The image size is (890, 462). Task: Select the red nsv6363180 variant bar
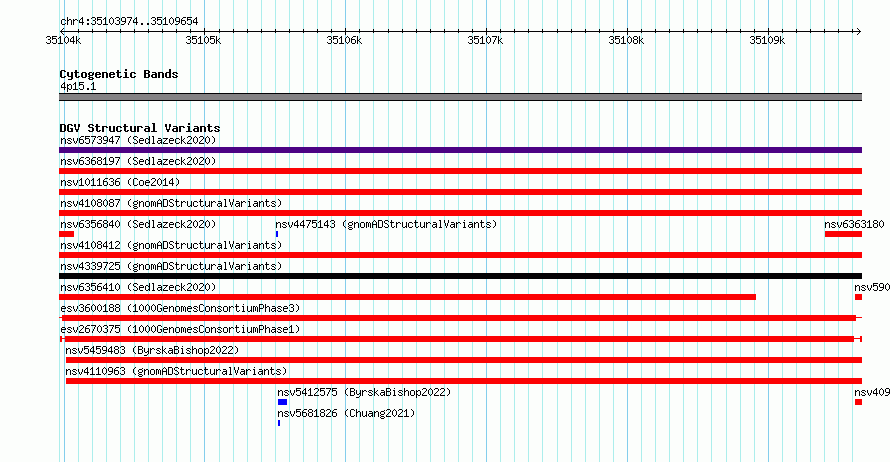coord(843,234)
